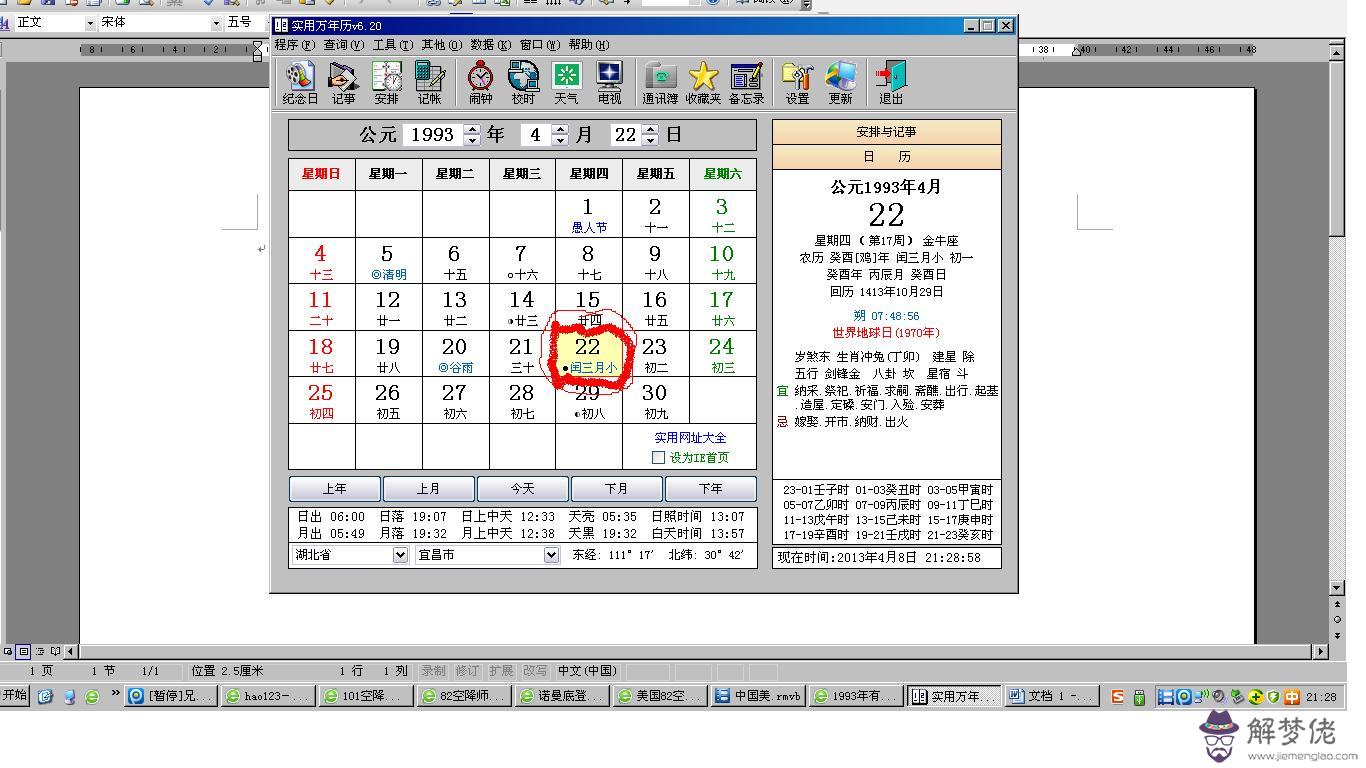The width and height of the screenshot is (1366, 768).
Task: Open the 纪念日 anniversary tool
Action: coord(300,82)
